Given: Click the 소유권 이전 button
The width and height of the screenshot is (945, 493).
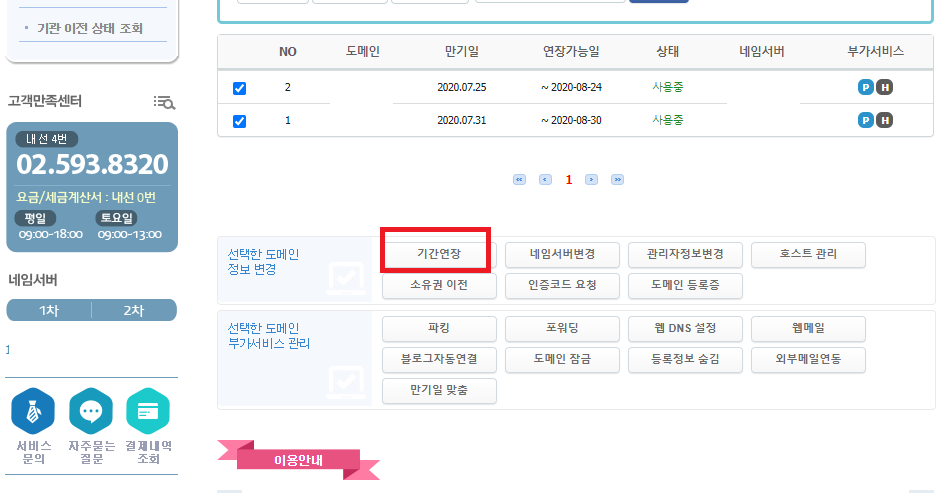Looking at the screenshot, I should [x=439, y=285].
